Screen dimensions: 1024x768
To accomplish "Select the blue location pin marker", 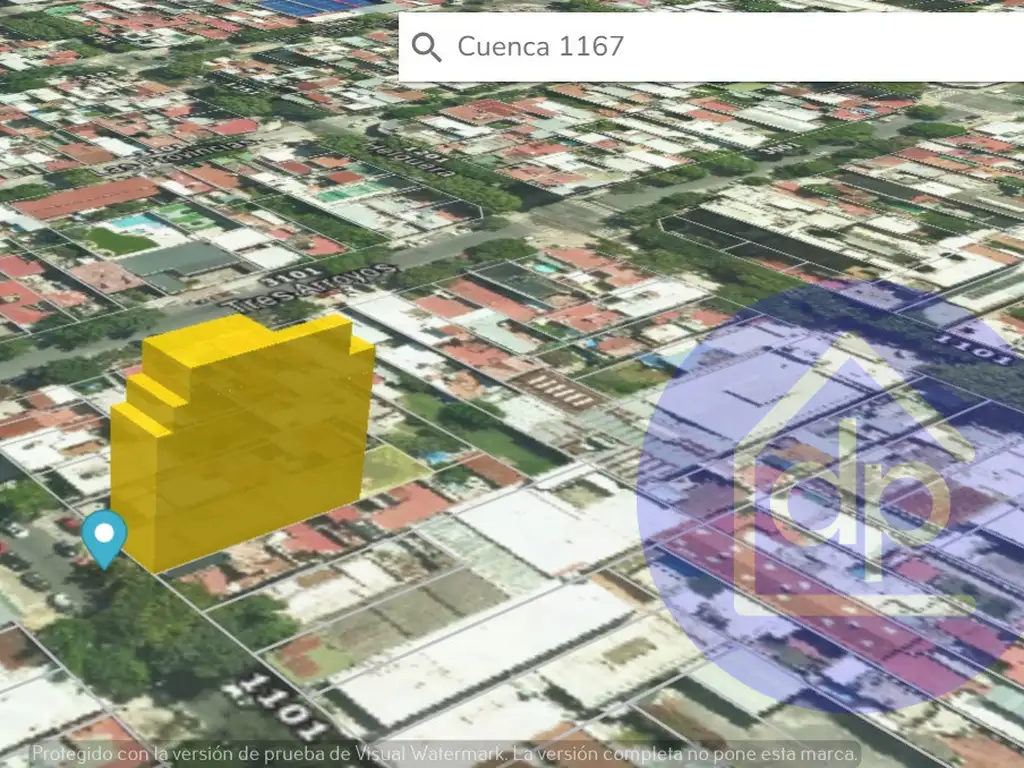I will (103, 537).
